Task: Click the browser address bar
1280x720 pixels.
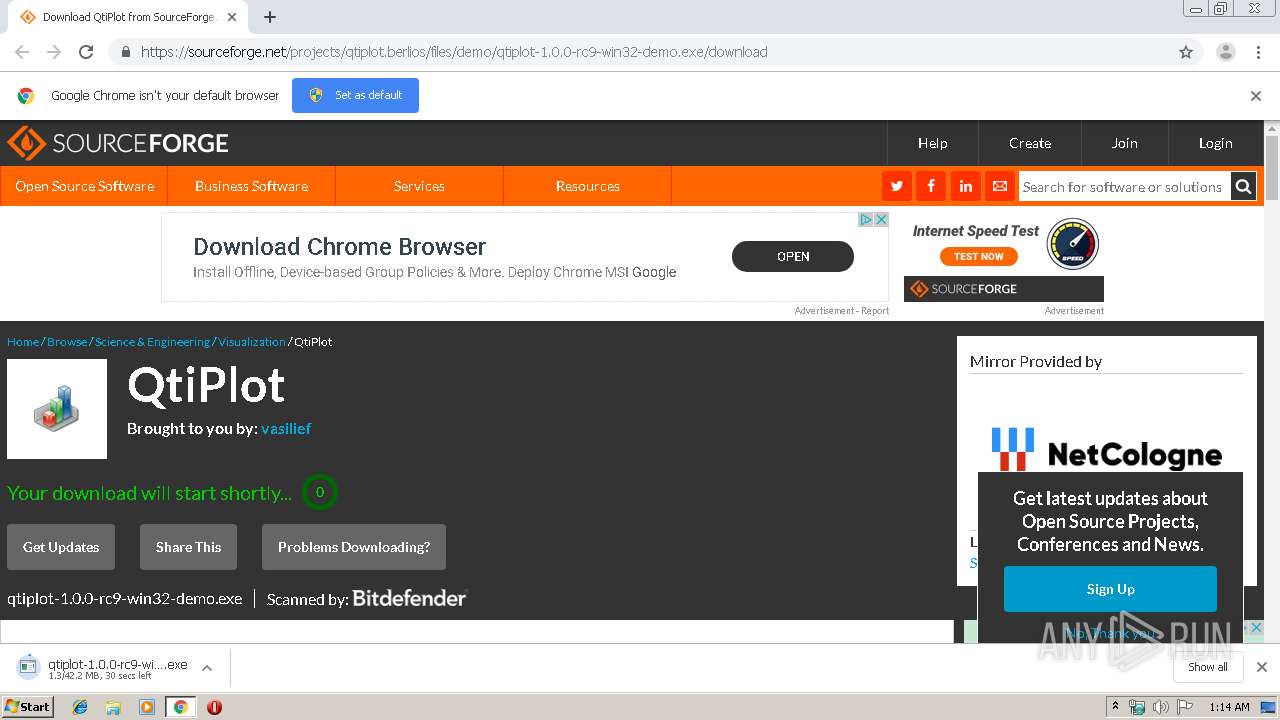Action: [640, 52]
